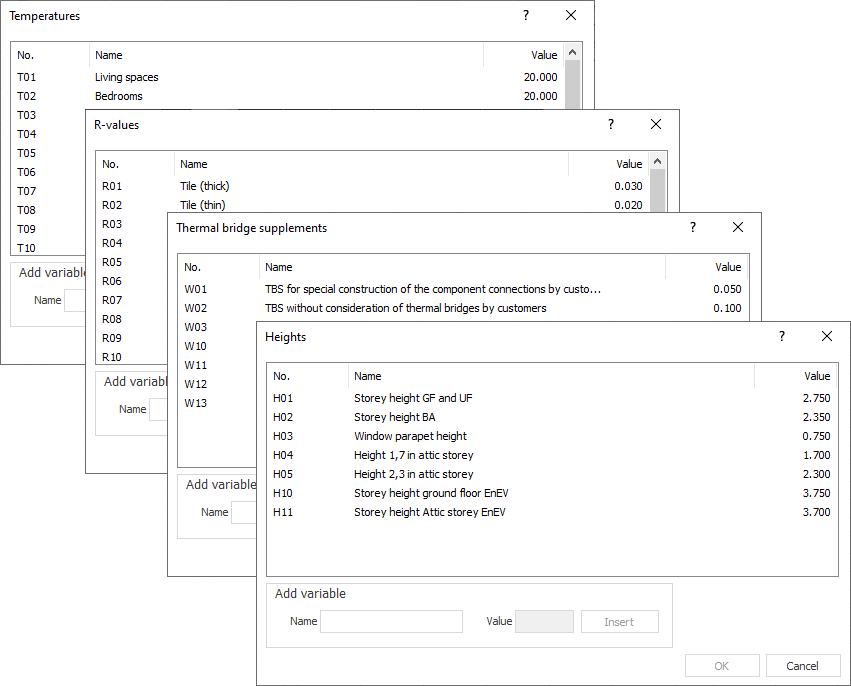Select row H10 Storey height ground floor EnEV

coord(551,493)
